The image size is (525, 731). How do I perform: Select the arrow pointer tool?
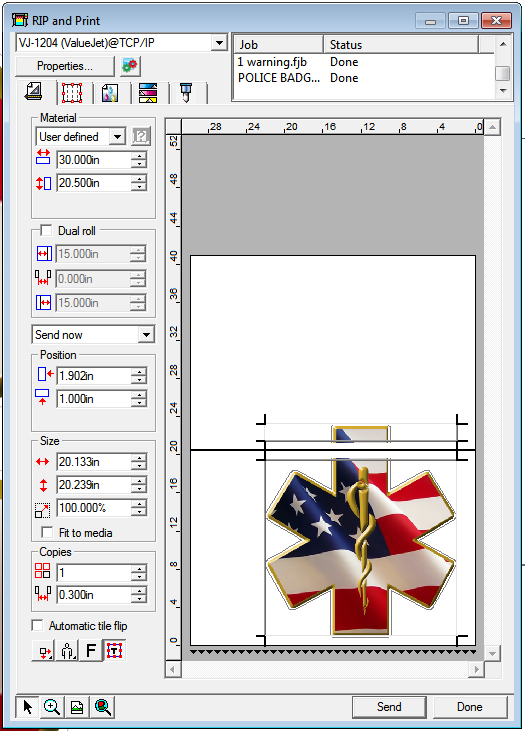pos(28,707)
